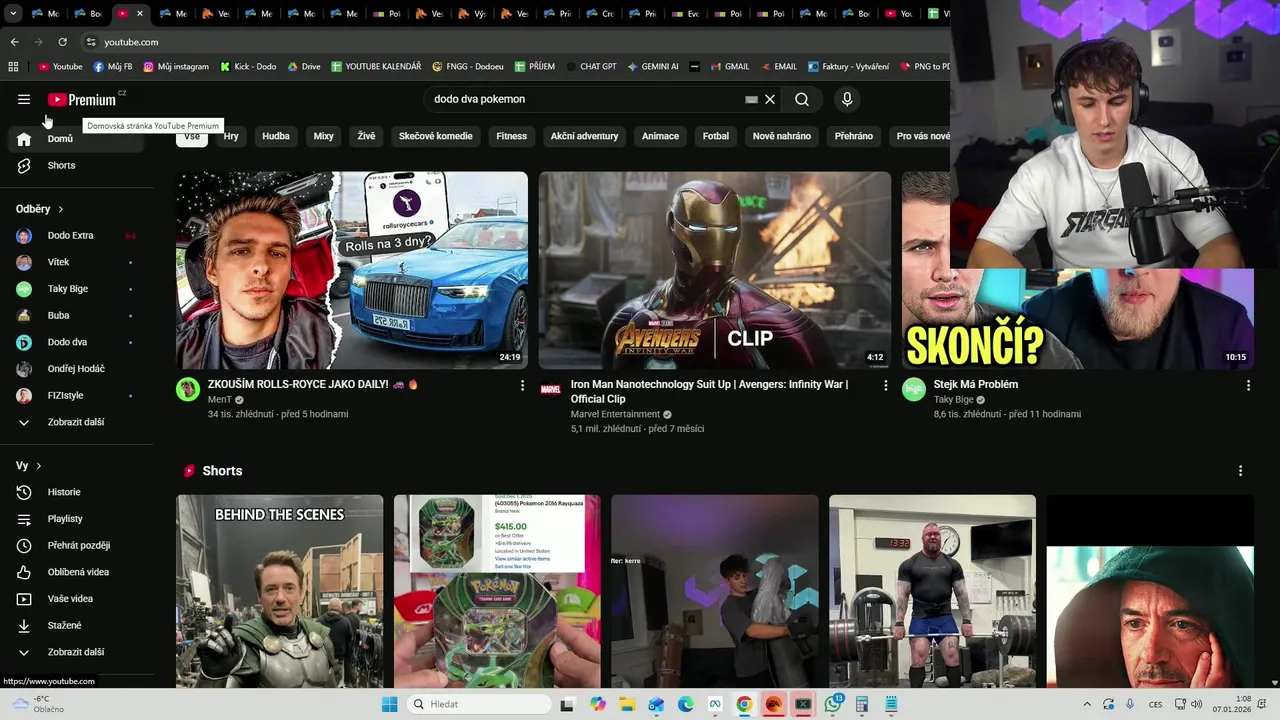This screenshot has width=1280, height=720.
Task: Open the Iron Man Nanotechnology Suit Up thumbnail
Action: point(715,271)
